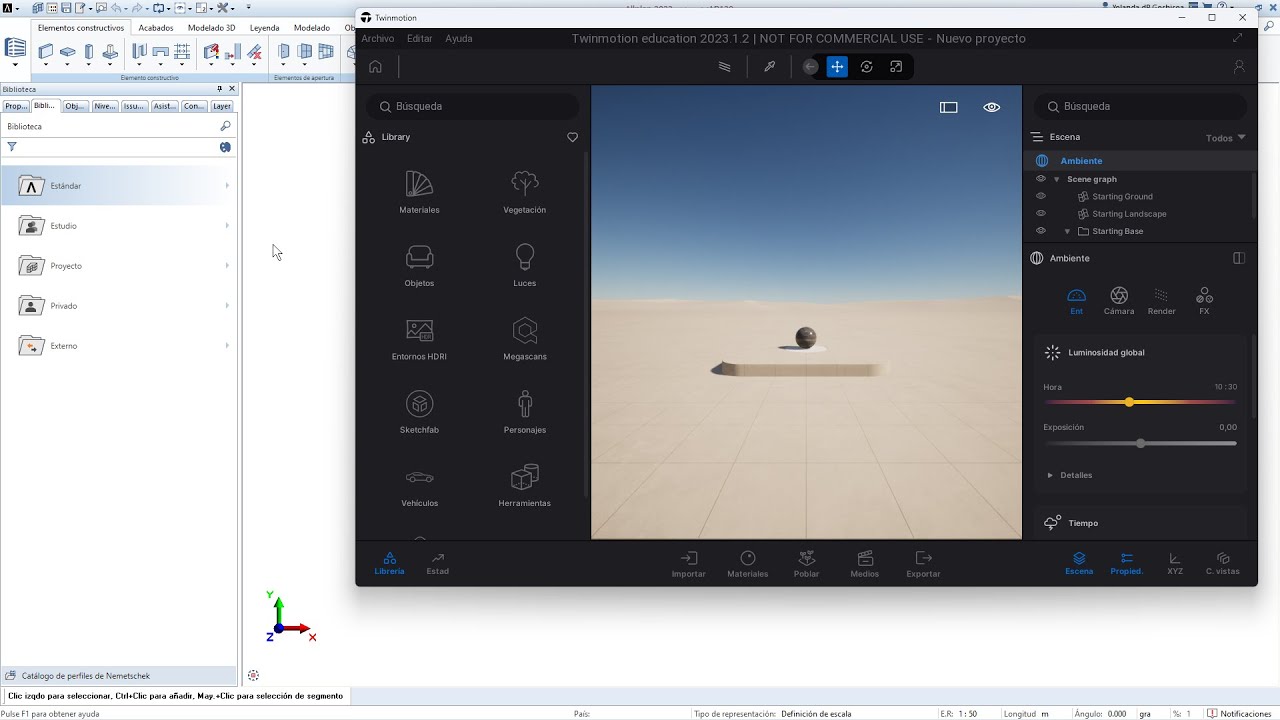The image size is (1280, 720).
Task: Open the Herramientas library category
Action: click(x=525, y=486)
